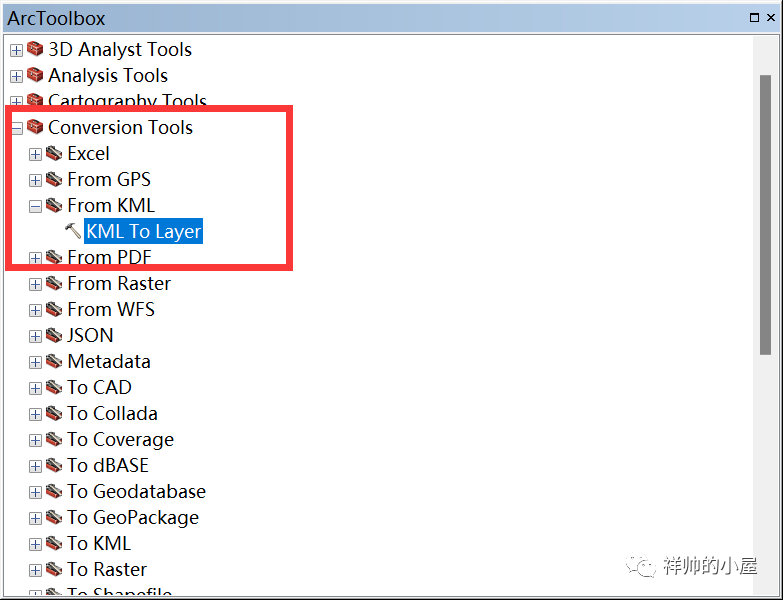Expand the From Raster toolset
783x600 pixels.
[35, 285]
